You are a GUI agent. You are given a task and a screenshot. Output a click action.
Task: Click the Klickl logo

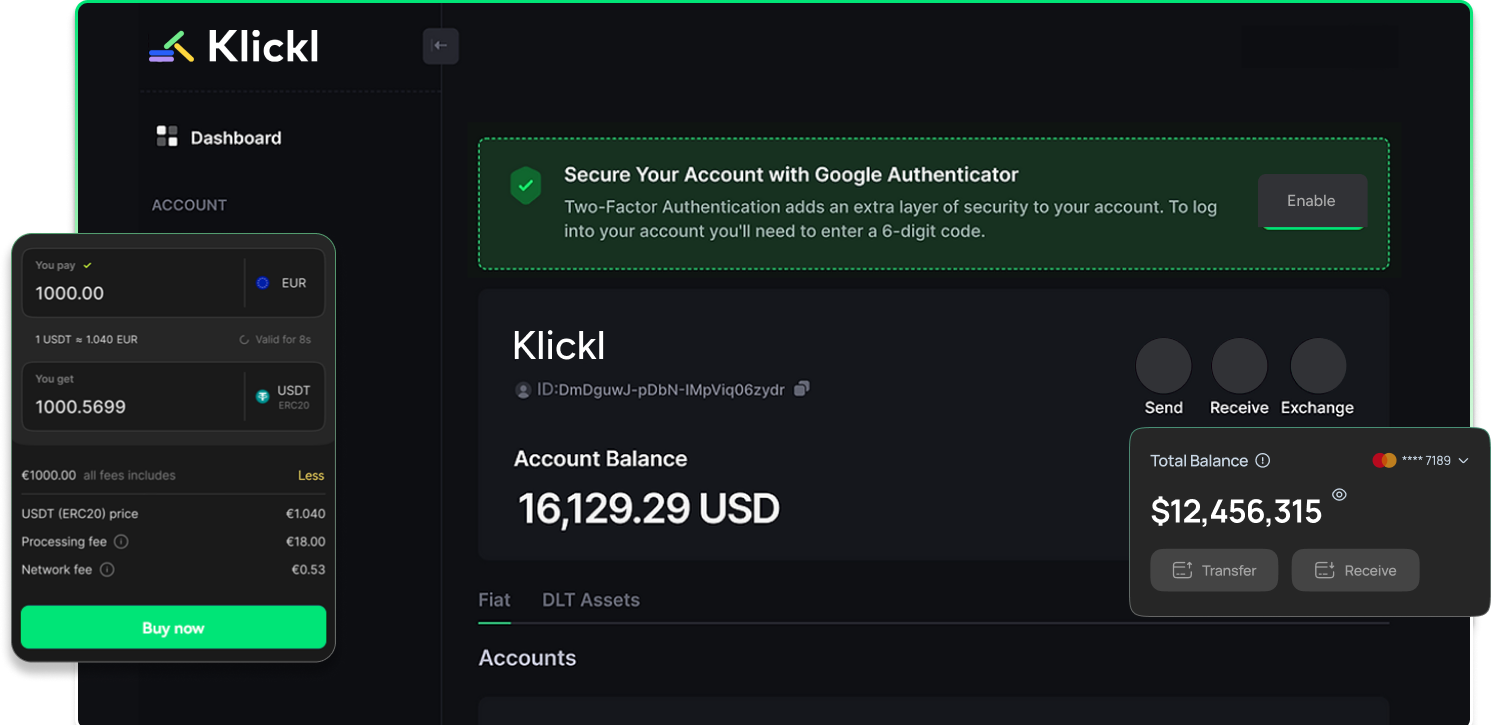tap(234, 46)
